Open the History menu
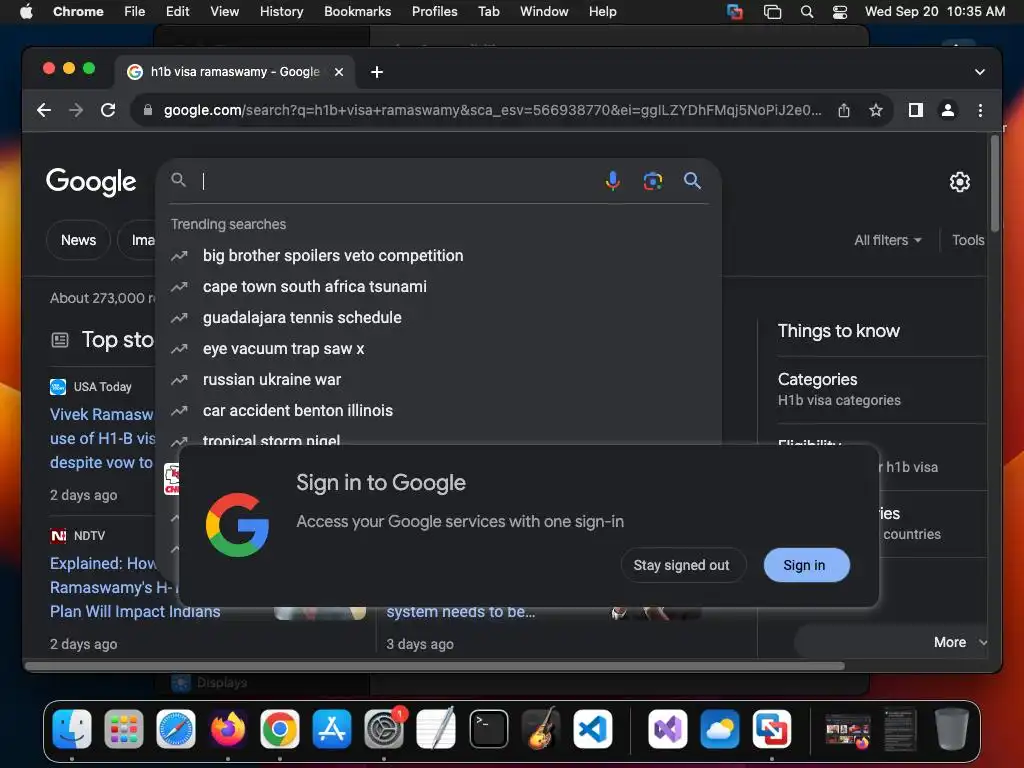This screenshot has height=768, width=1024. 281,12
